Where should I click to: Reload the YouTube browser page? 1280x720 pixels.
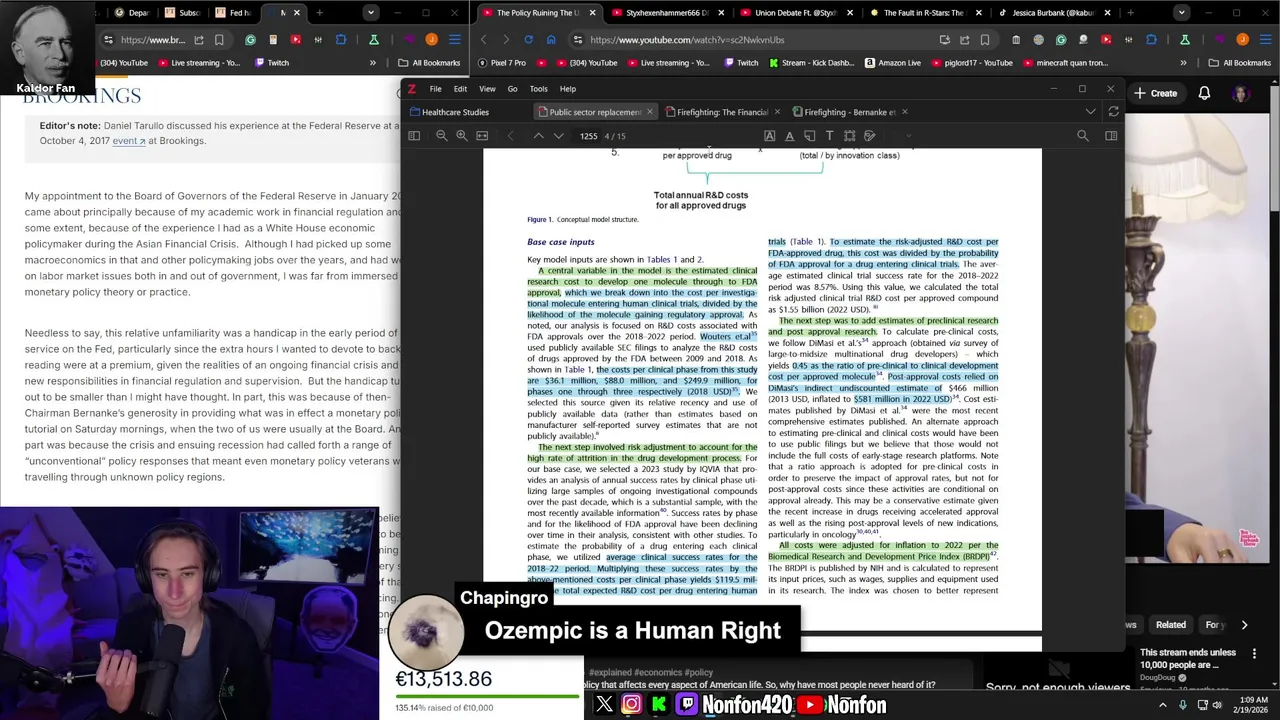tap(528, 40)
